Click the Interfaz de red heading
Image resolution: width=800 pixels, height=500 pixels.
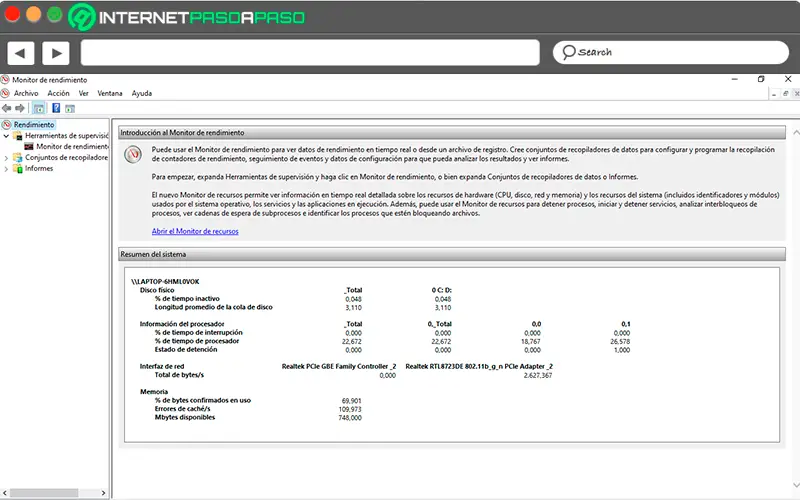click(162, 366)
